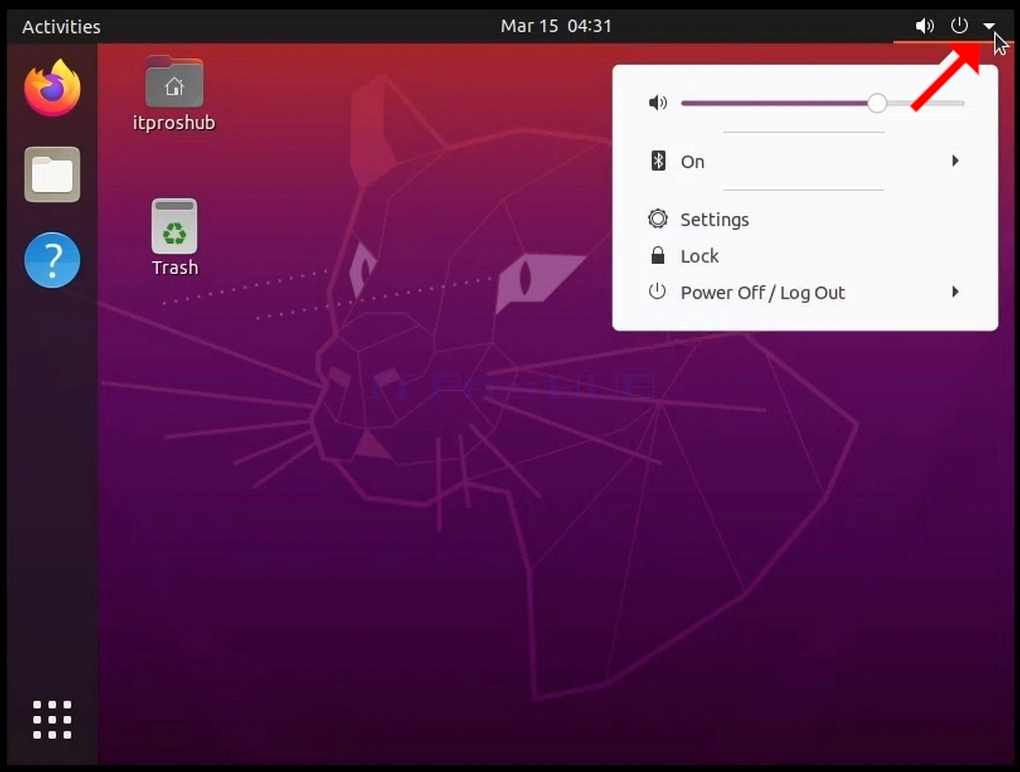Expand the Bluetooth On submenu arrow
This screenshot has width=1020, height=772.
[955, 161]
